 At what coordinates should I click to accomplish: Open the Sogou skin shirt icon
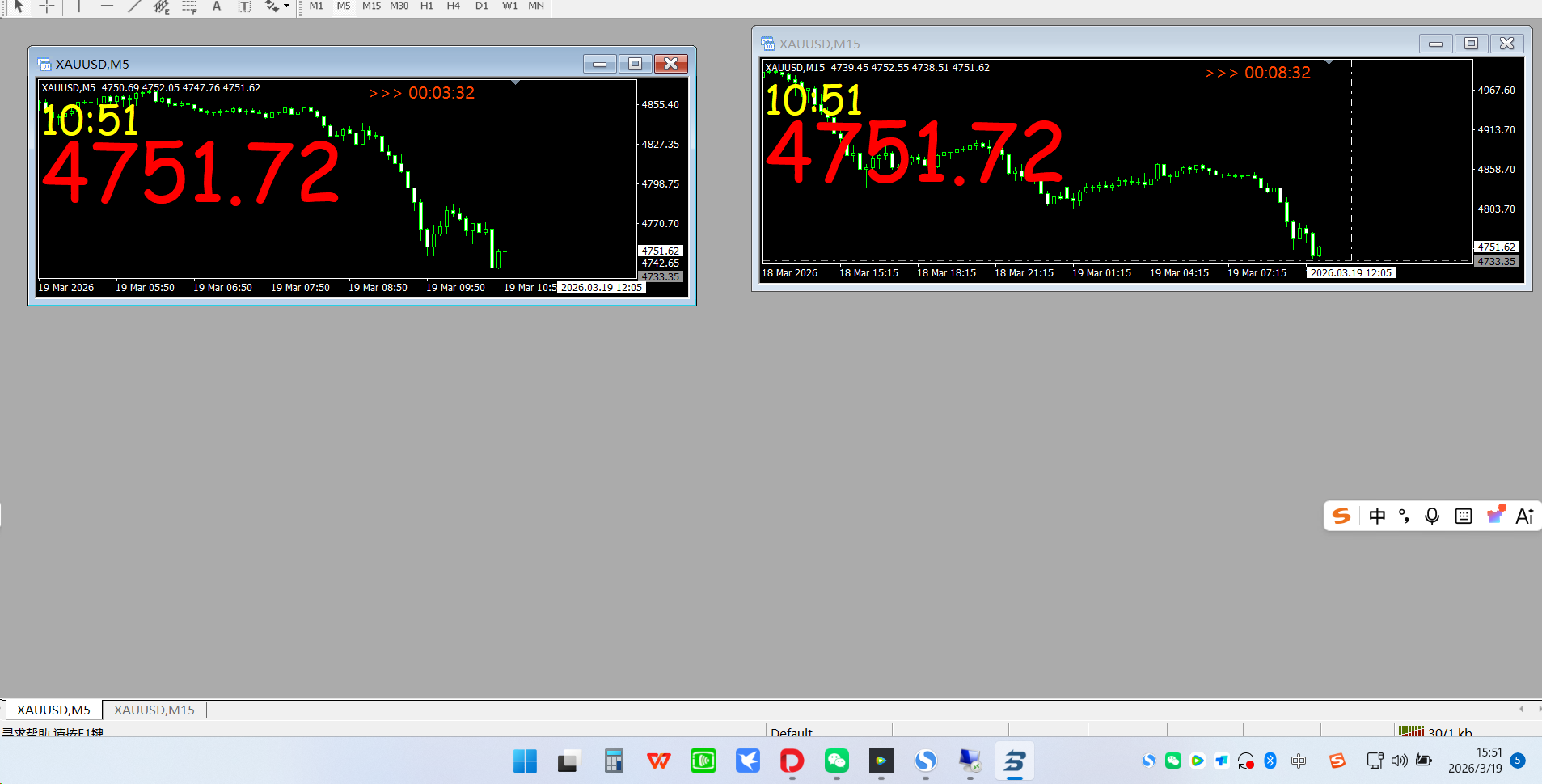point(1495,515)
